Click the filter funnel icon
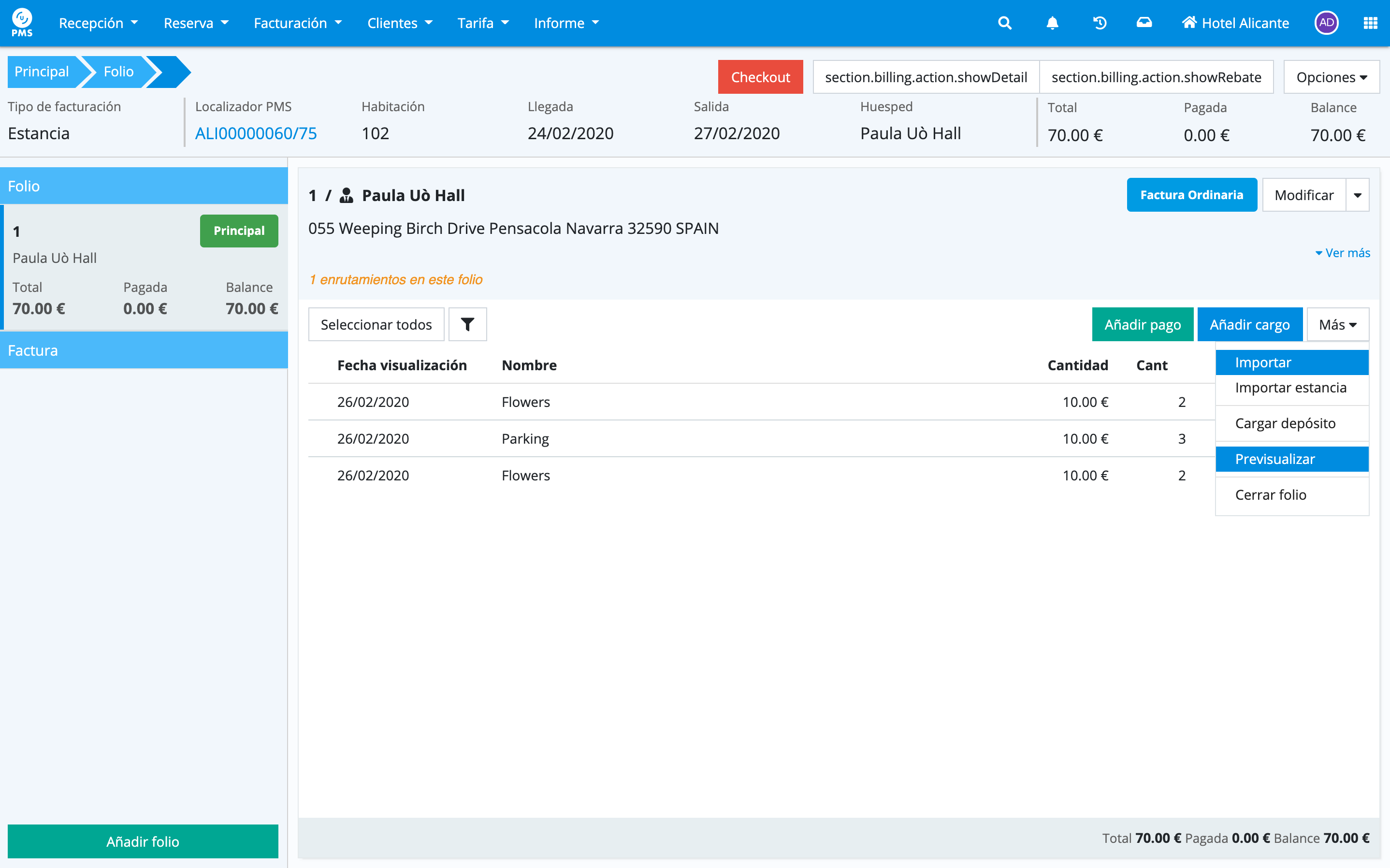Image resolution: width=1390 pixels, height=868 pixels. pyautogui.click(x=467, y=324)
